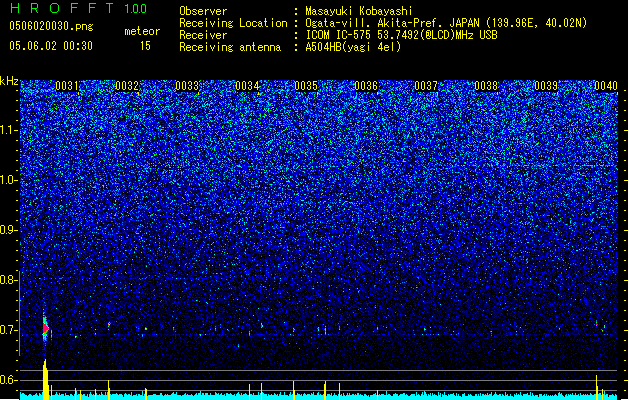This screenshot has height=400, width=629.
Task: Click the 1.0 kHz axis tick
Action: (9, 180)
